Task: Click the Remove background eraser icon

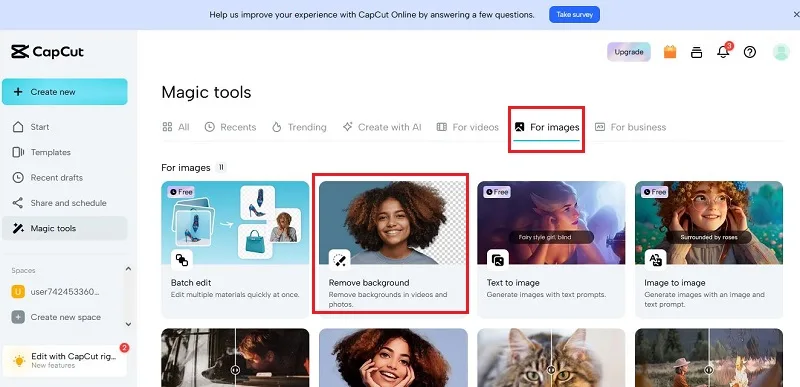Action: click(x=339, y=260)
